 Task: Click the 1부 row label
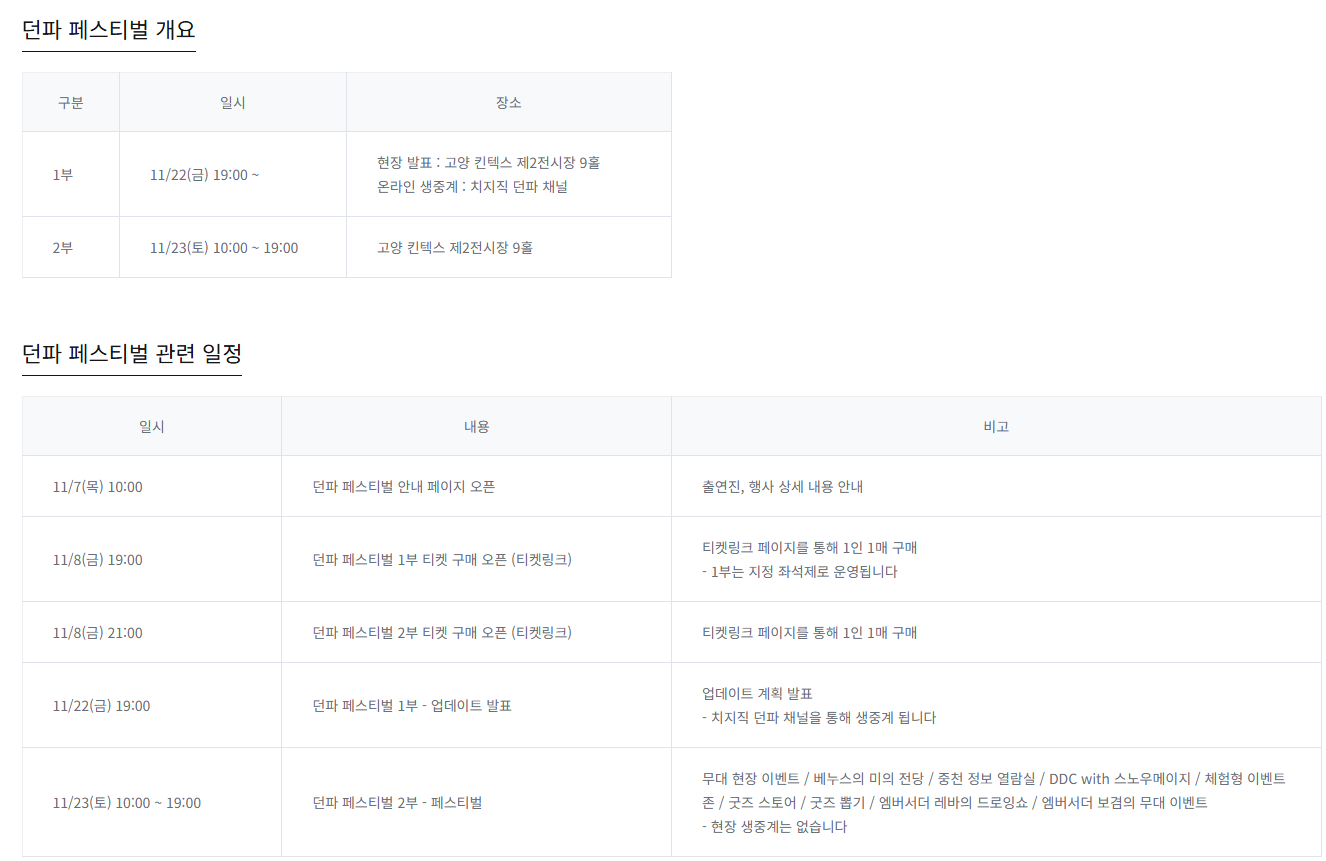tap(63, 174)
